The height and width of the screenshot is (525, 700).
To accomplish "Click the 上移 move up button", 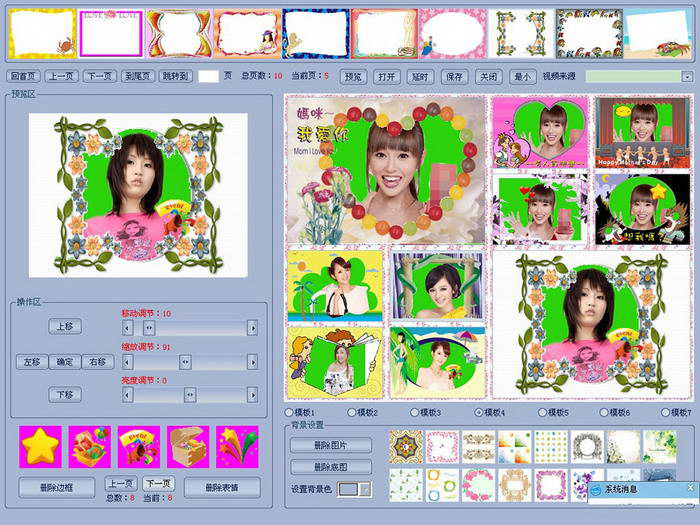I will [x=65, y=326].
